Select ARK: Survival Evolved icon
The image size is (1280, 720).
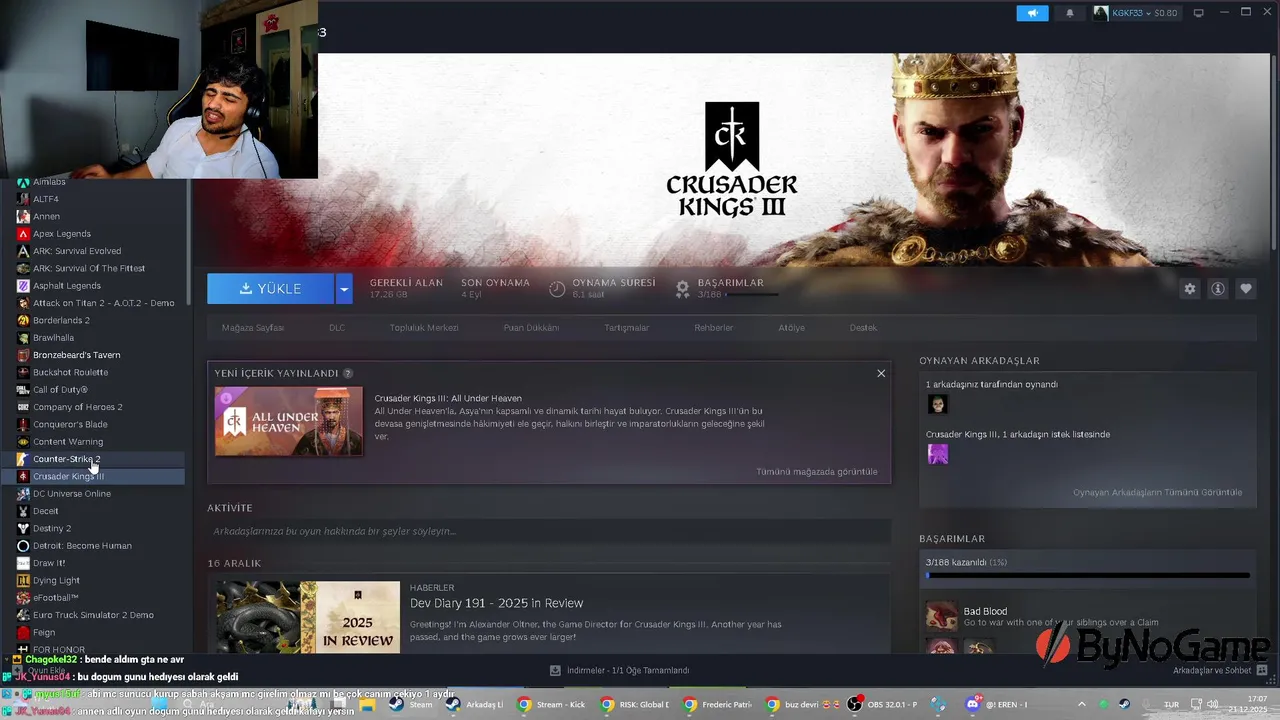coord(23,251)
